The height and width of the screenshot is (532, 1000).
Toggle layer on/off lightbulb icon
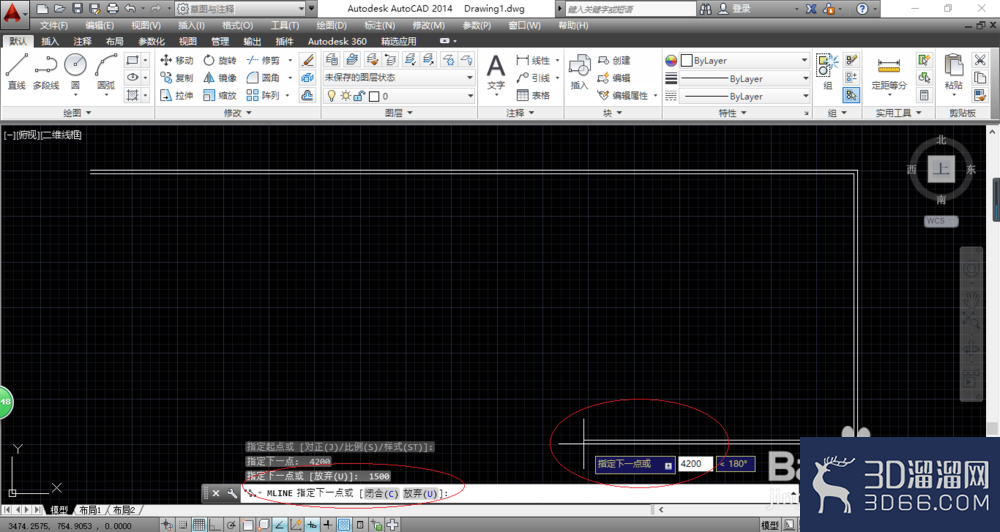tap(331, 96)
